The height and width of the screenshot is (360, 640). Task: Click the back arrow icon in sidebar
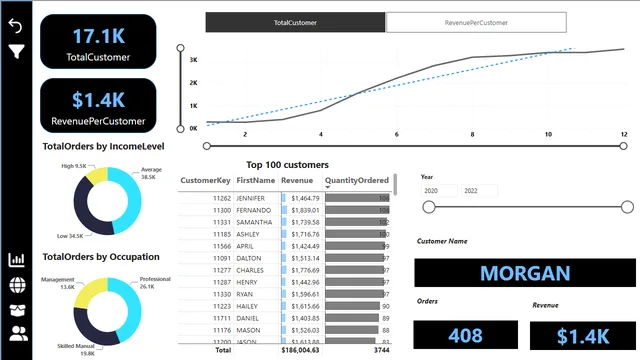pos(16,25)
